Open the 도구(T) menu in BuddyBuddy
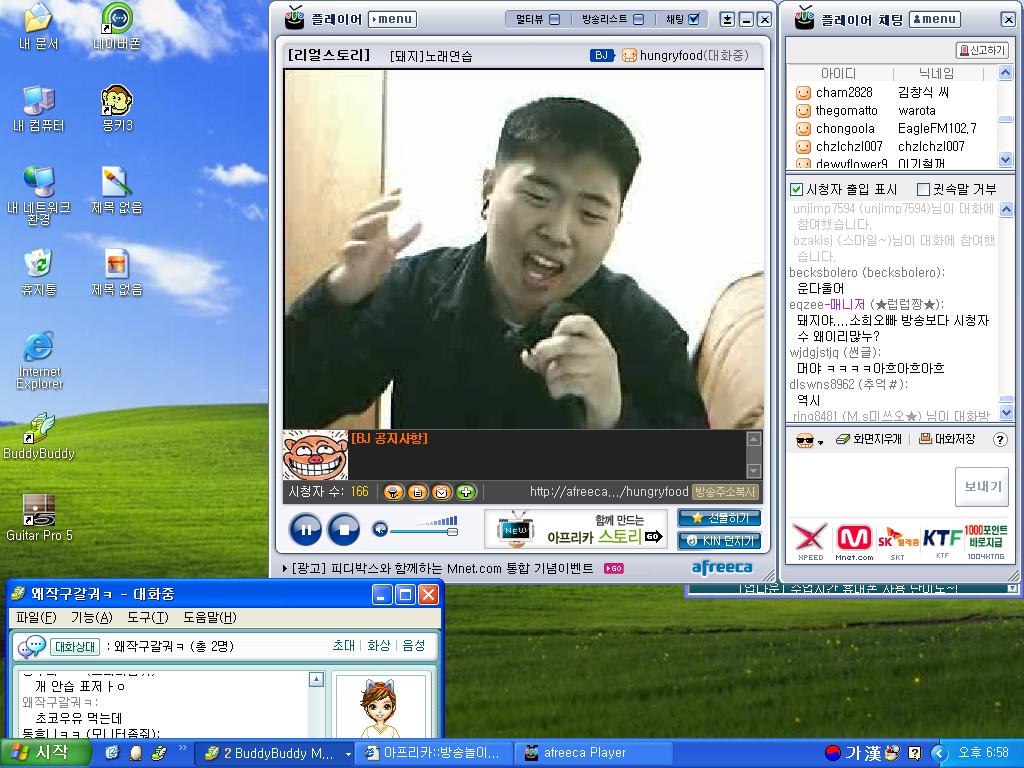The height and width of the screenshot is (768, 1024). pyautogui.click(x=147, y=618)
